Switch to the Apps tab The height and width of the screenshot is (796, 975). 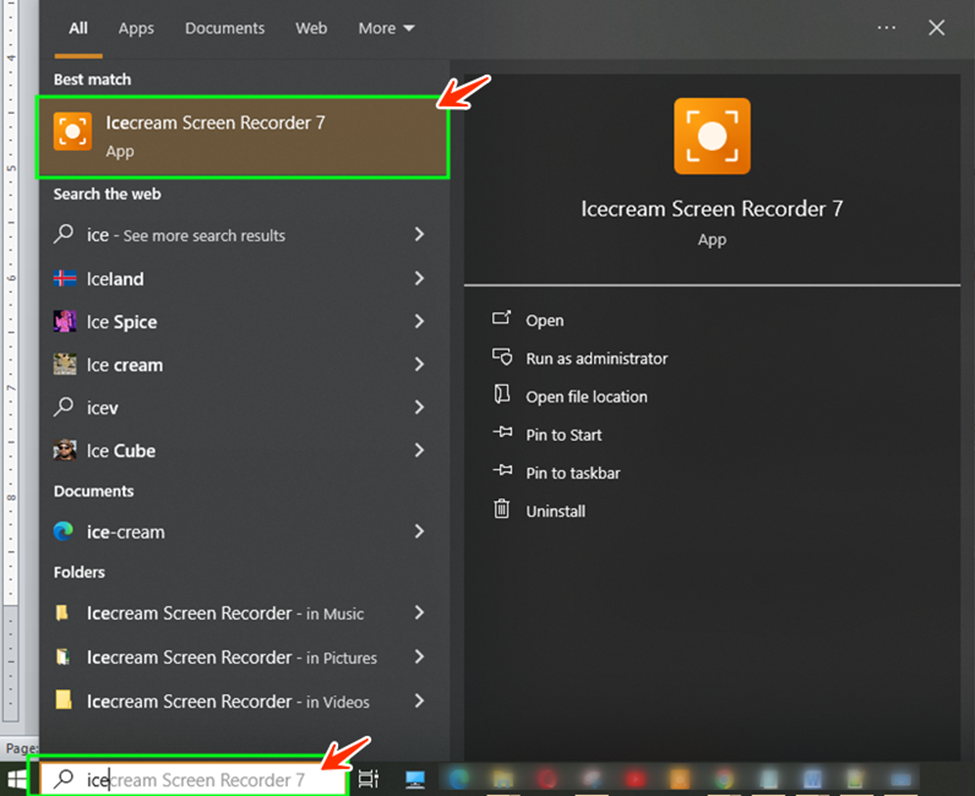point(136,28)
